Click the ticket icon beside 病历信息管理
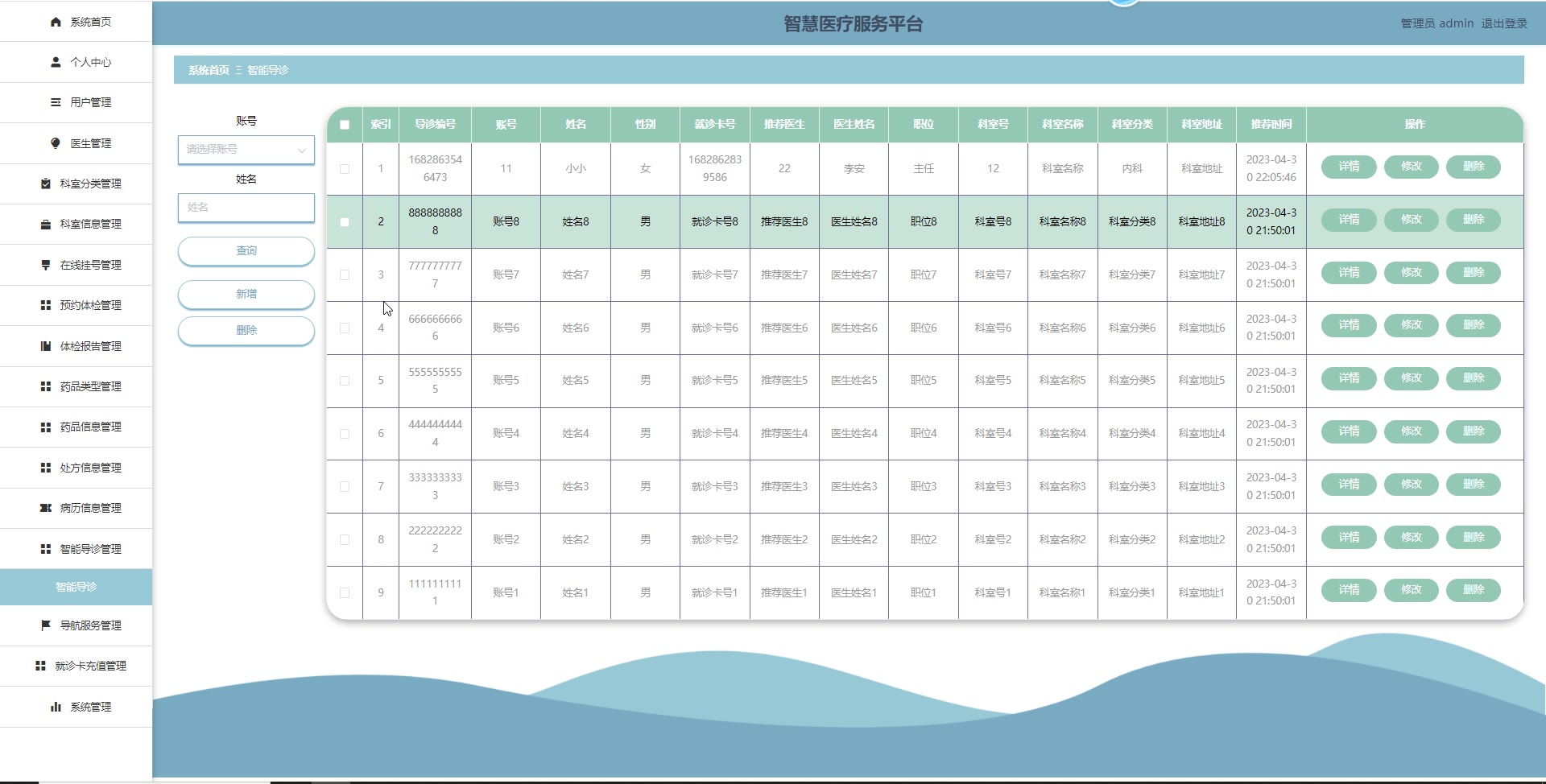 coord(46,508)
